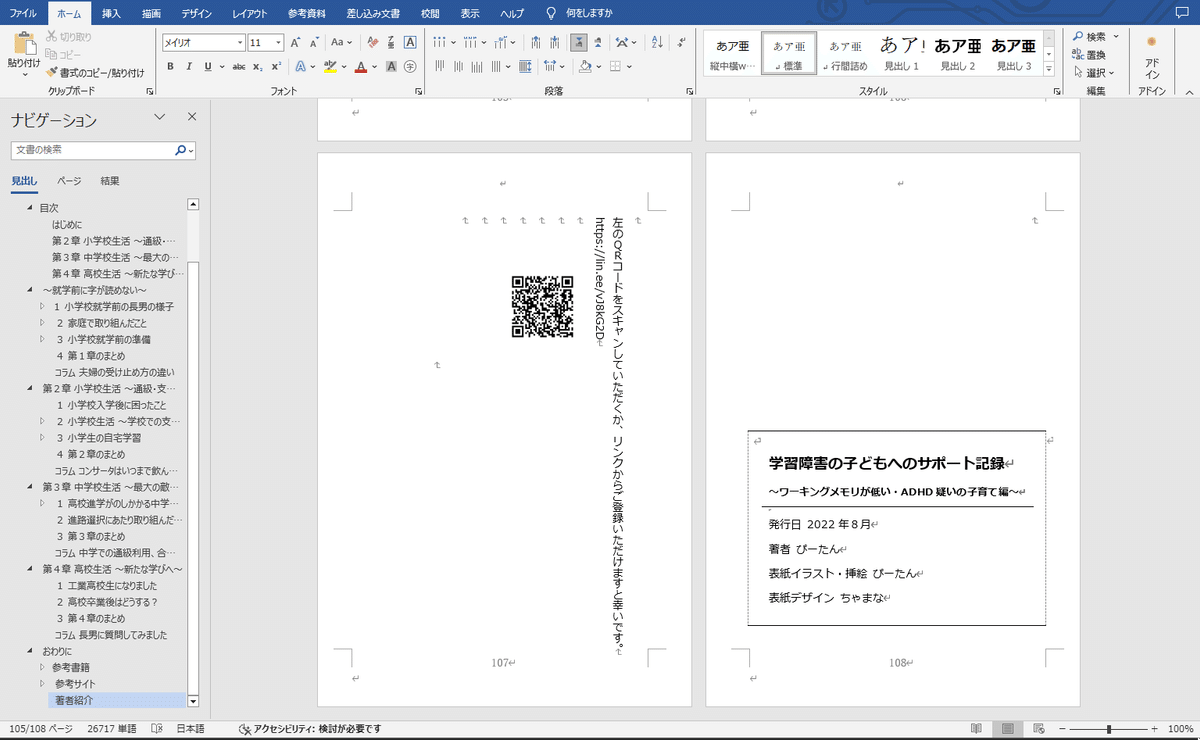
Task: Toggle character shading (gray A) button
Action: (391, 67)
